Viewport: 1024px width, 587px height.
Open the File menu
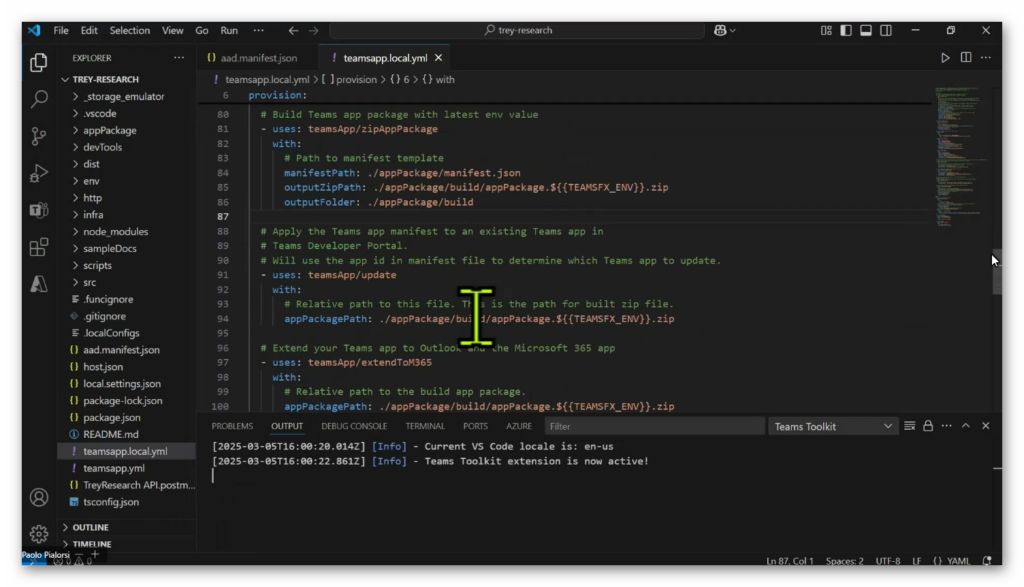pyautogui.click(x=61, y=30)
